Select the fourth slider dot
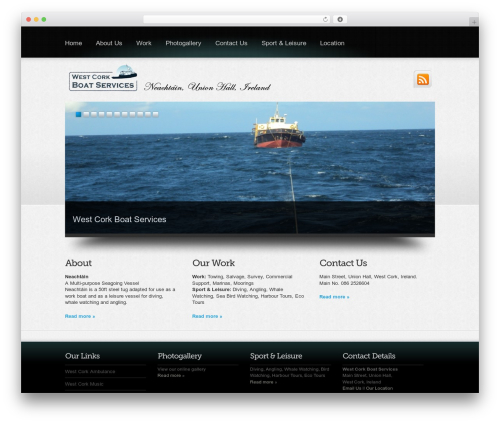Viewport: 500px width, 423px height. 102,114
